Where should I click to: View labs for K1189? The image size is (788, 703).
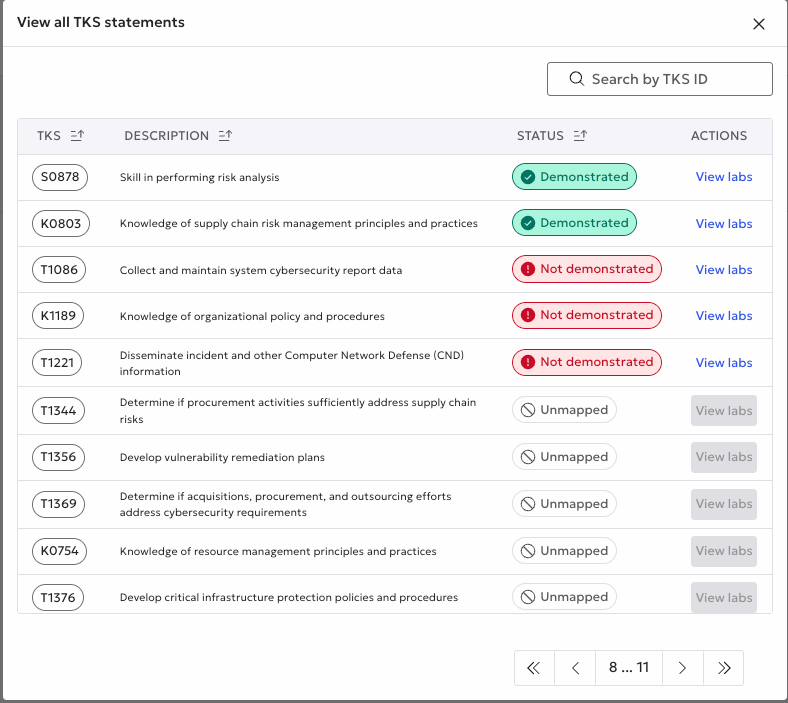(724, 316)
